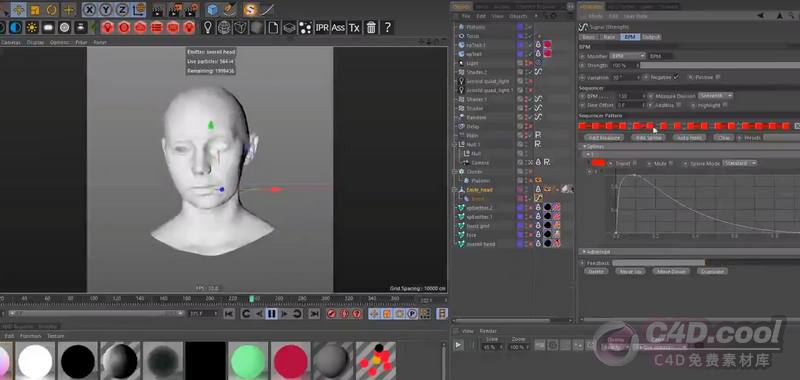The image size is (800, 380).
Task: Open the Measure Division dropdown
Action: pyautogui.click(x=715, y=95)
